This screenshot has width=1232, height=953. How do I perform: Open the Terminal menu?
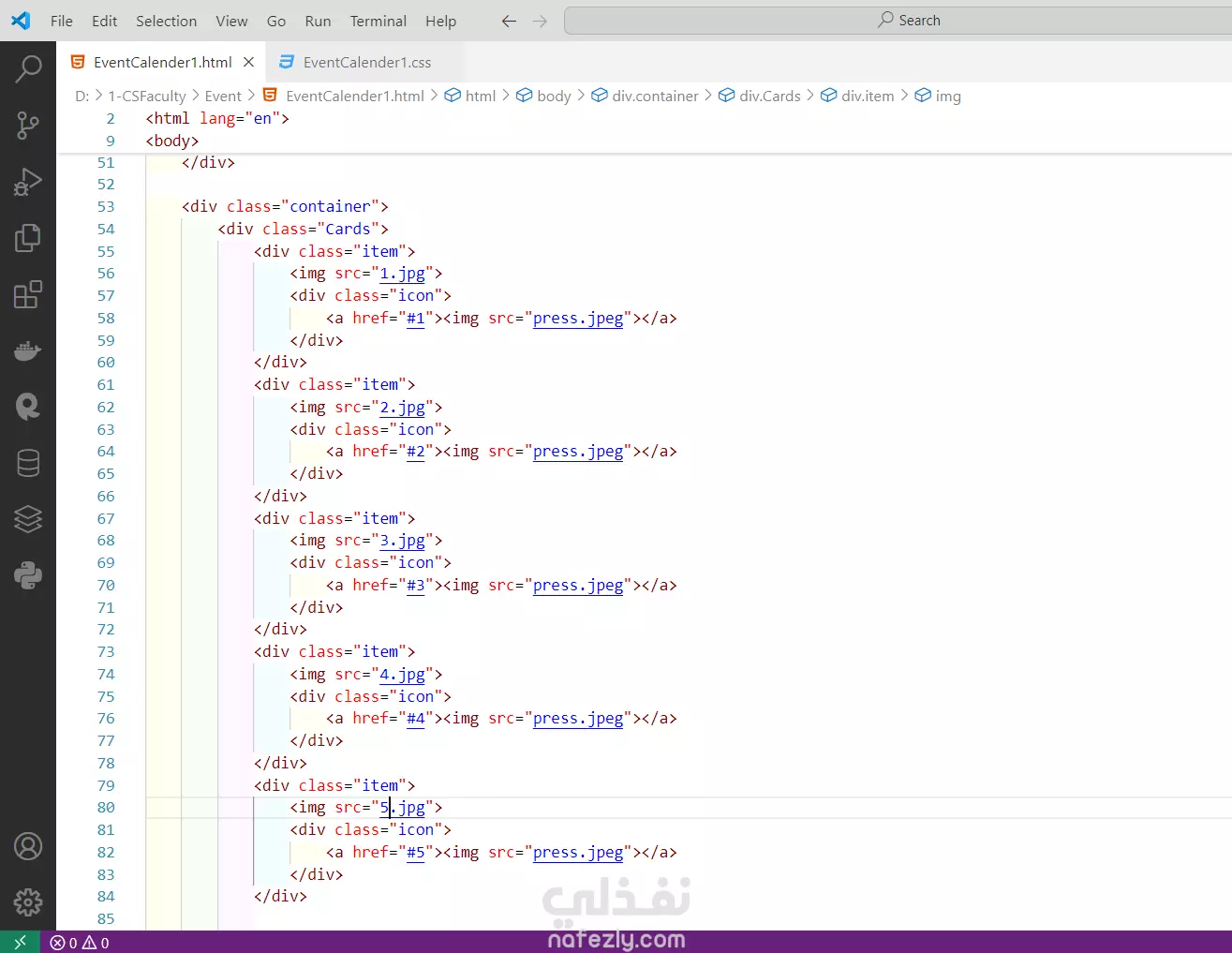[x=379, y=21]
